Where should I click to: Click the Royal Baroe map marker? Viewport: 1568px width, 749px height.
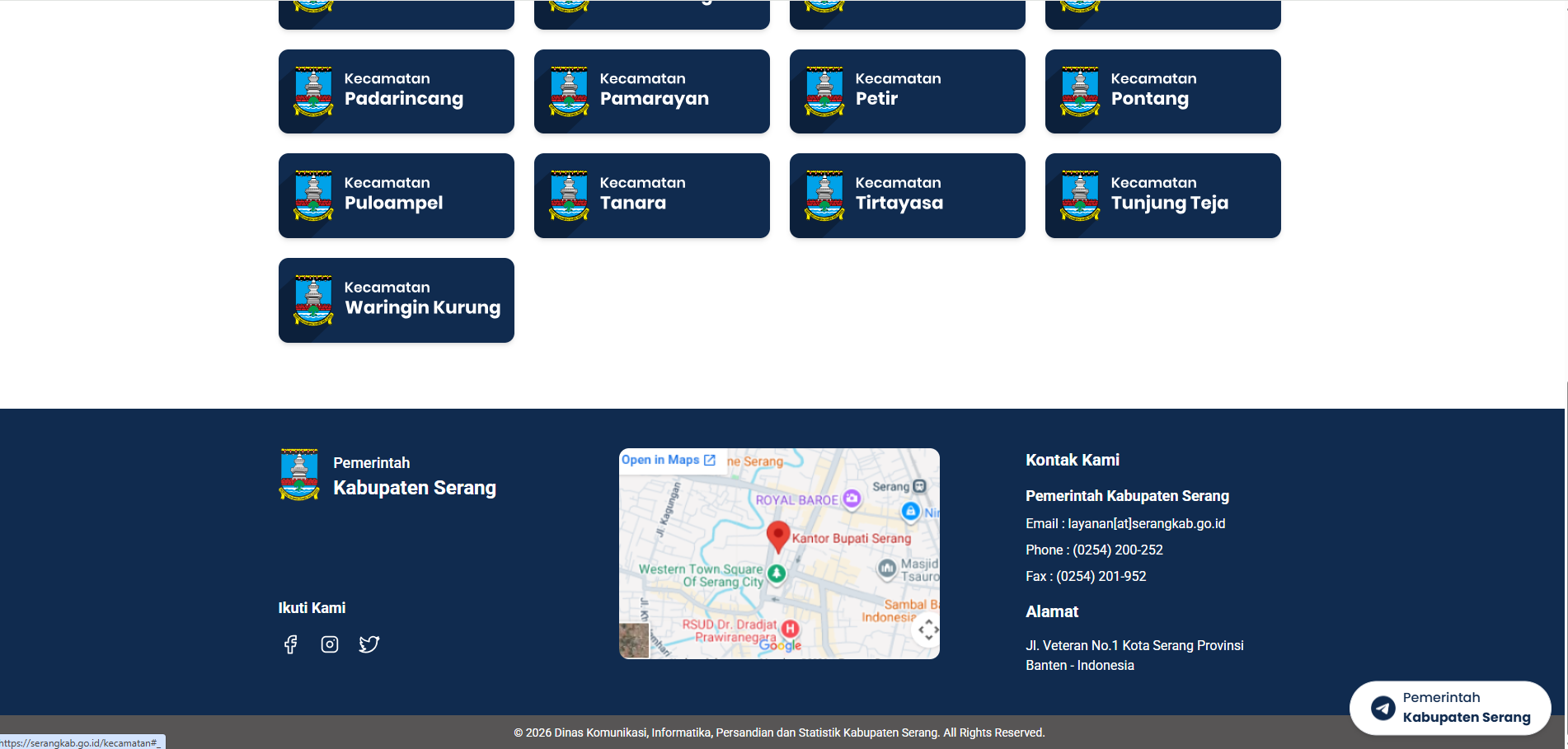click(852, 499)
